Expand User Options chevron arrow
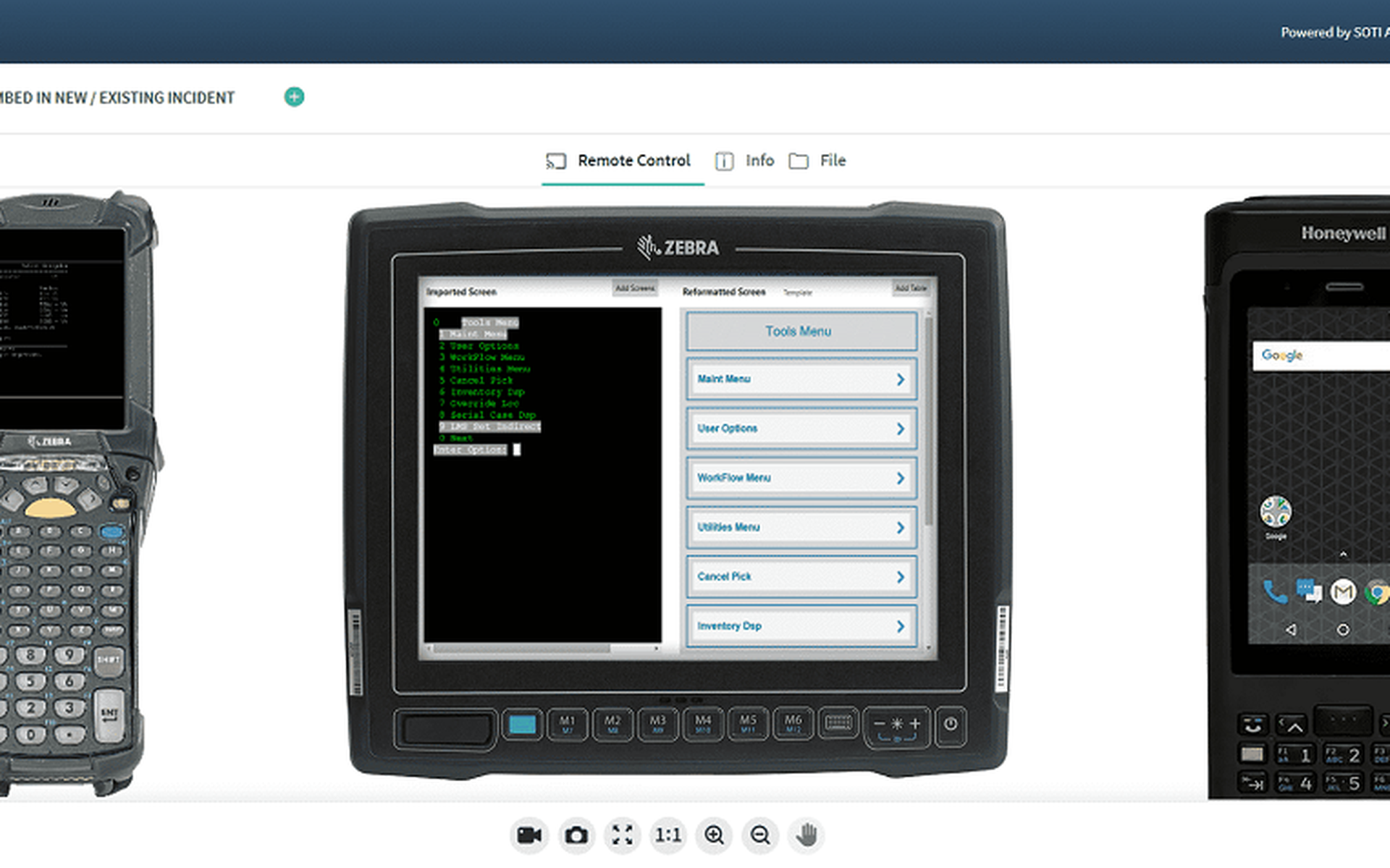Viewport: 1390px width, 868px height. click(x=901, y=429)
